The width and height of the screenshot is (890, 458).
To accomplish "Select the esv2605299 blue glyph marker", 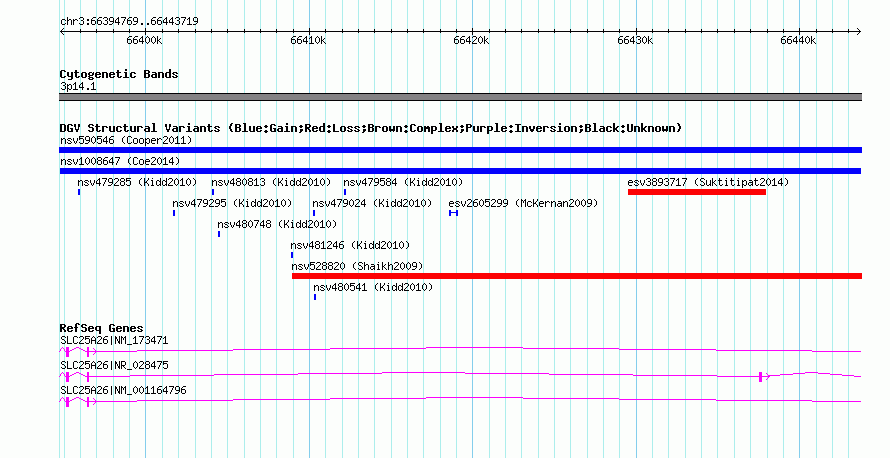I will pyautogui.click(x=453, y=213).
